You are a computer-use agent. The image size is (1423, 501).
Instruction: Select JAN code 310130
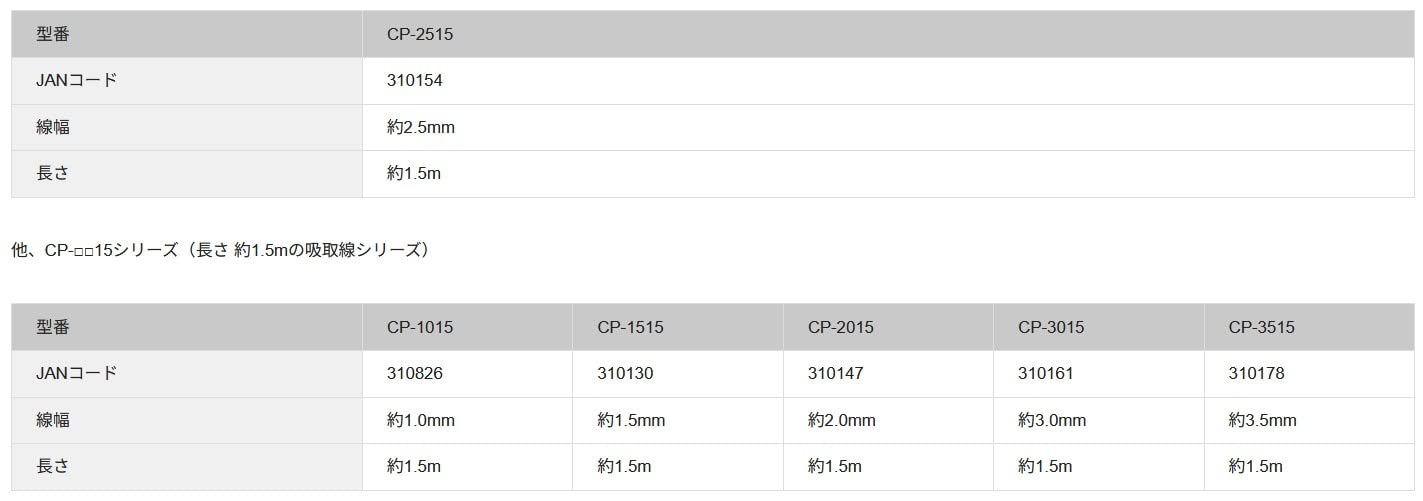pyautogui.click(x=625, y=373)
